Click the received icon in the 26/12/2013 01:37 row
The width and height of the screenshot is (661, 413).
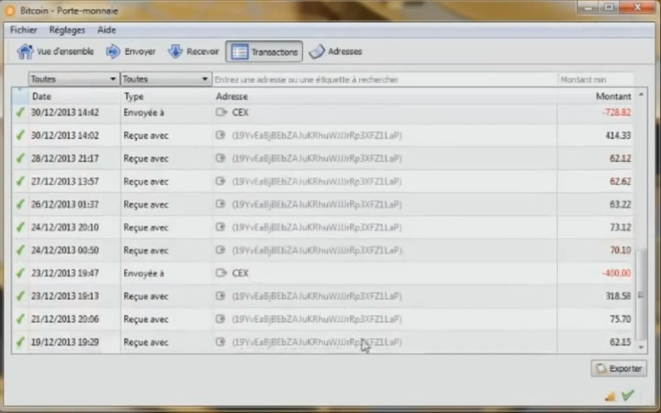coord(220,204)
